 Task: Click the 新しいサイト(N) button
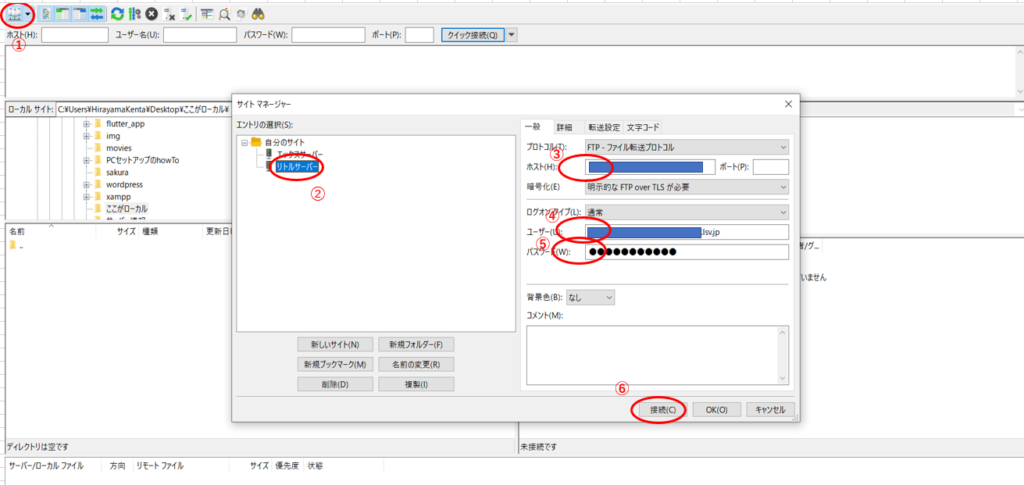point(335,344)
